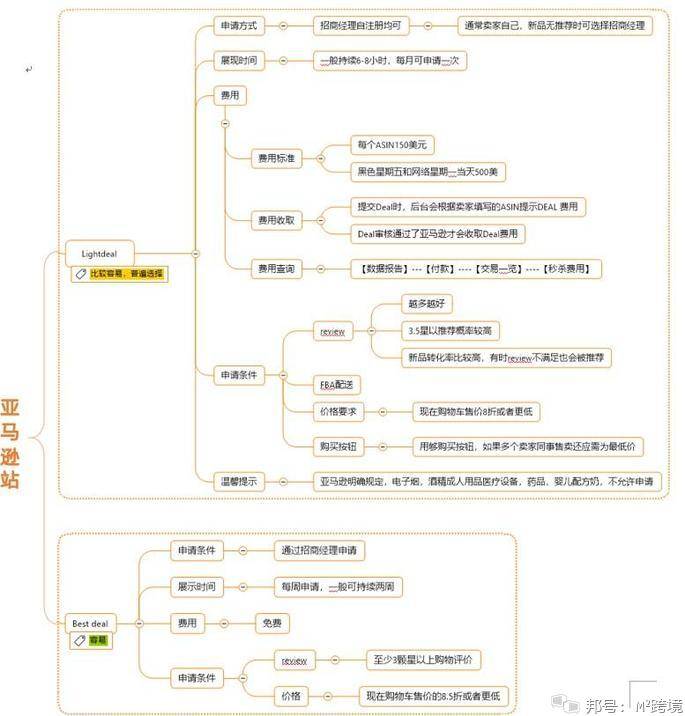Viewport: 685px width, 716px height.
Task: Click the tag icon under Best deal
Action: tap(80, 641)
